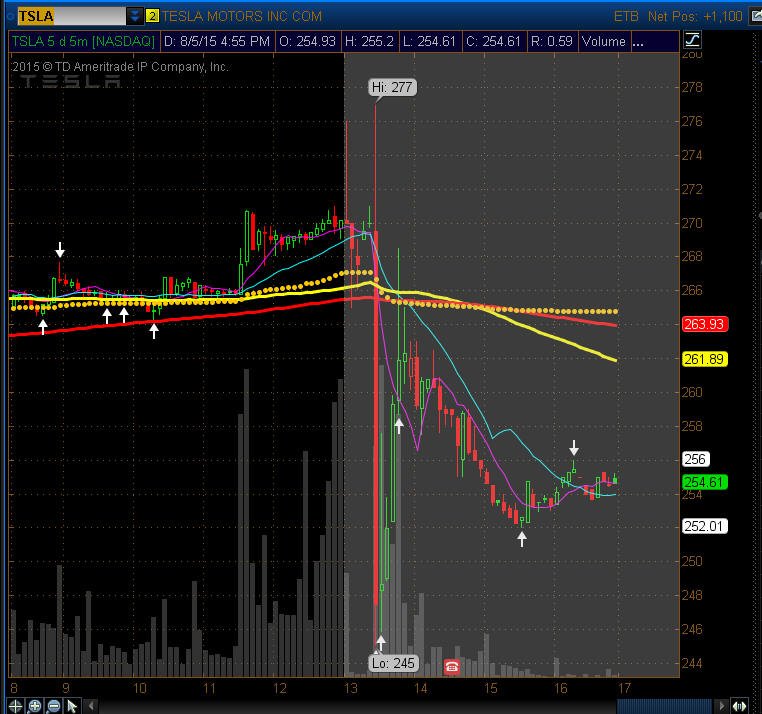
Task: Click the chart width toggle icon bottom right
Action: coord(740,706)
